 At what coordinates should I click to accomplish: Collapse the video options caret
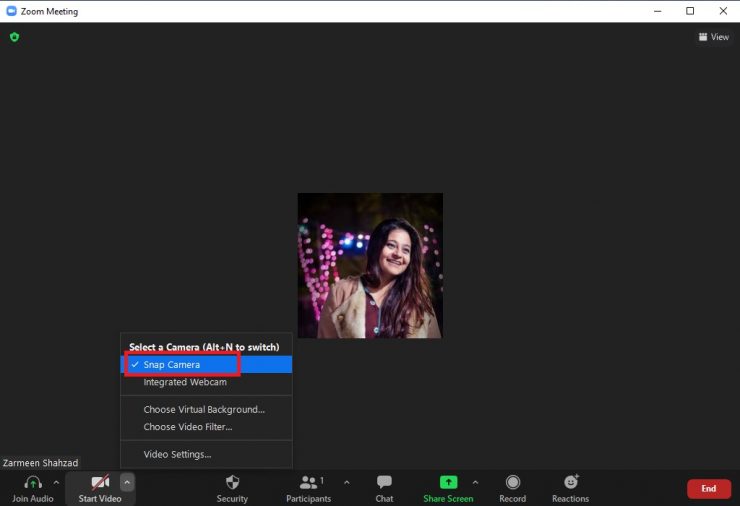pos(127,482)
